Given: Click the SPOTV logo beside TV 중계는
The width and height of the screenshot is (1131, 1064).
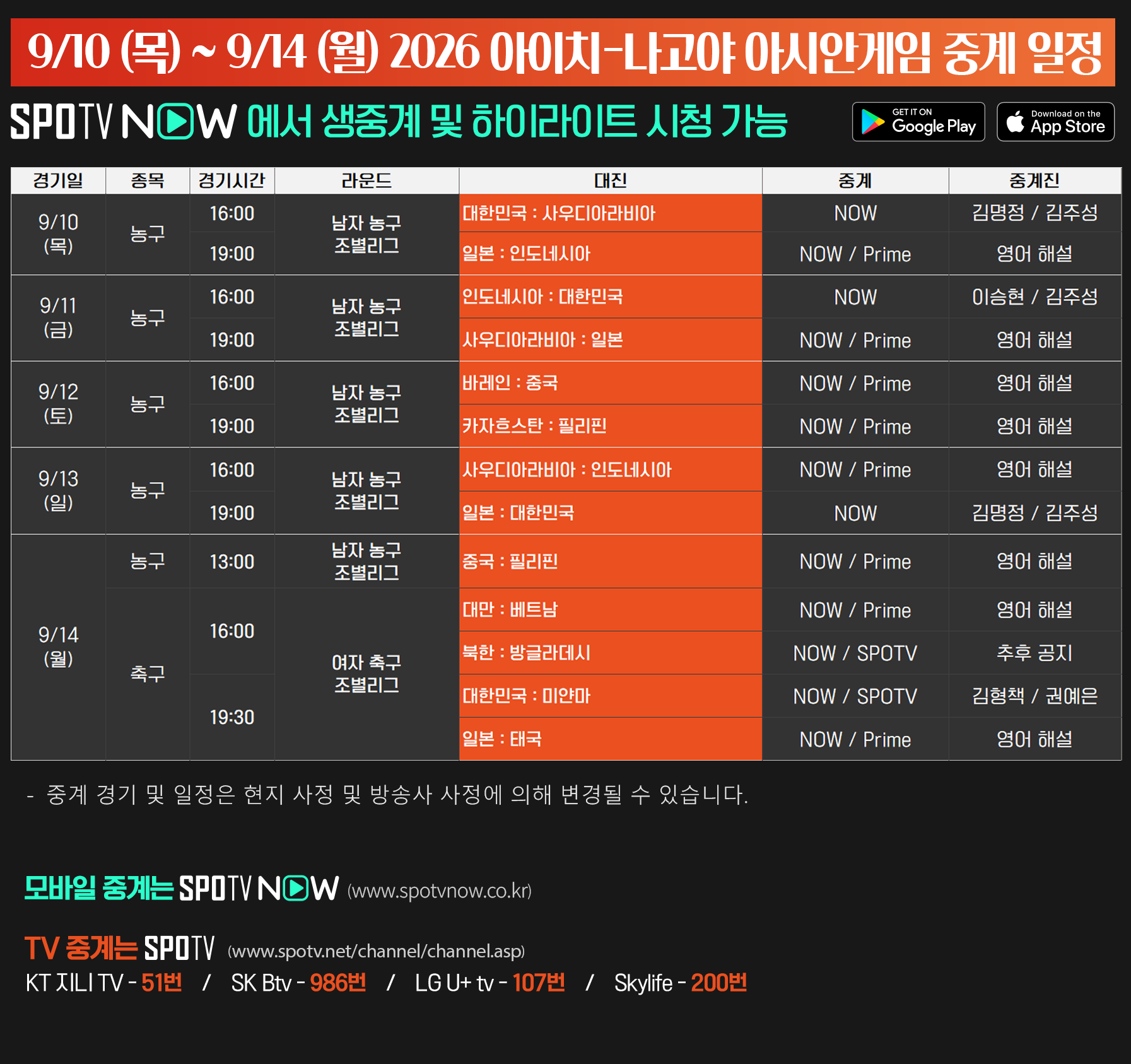Looking at the screenshot, I should point(180,948).
